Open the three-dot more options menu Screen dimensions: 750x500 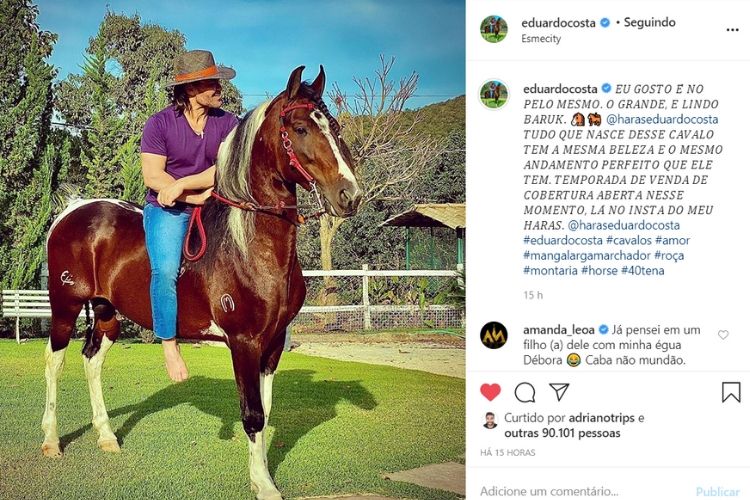tap(732, 29)
